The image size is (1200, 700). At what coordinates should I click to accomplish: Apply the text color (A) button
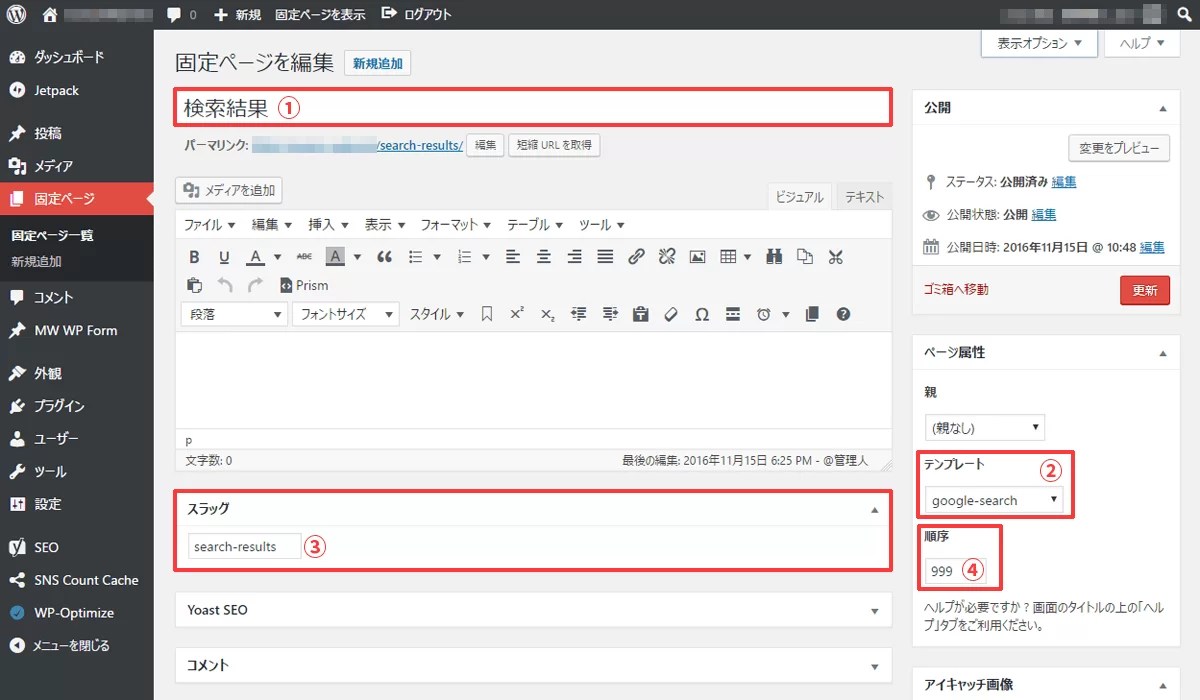255,257
